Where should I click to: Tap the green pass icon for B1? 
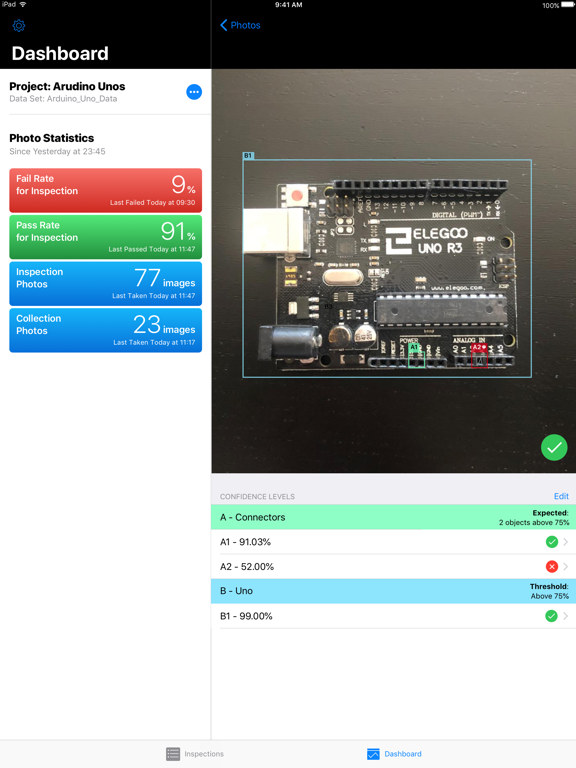(552, 616)
